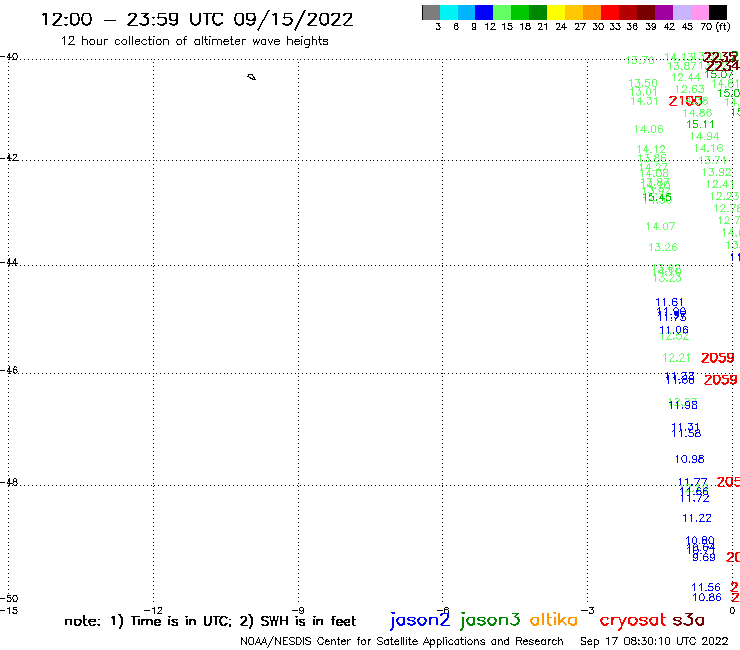This screenshot has height=650, width=740.
Task: Click the -46 latitude axis label
Action: pyautogui.click(x=9, y=370)
